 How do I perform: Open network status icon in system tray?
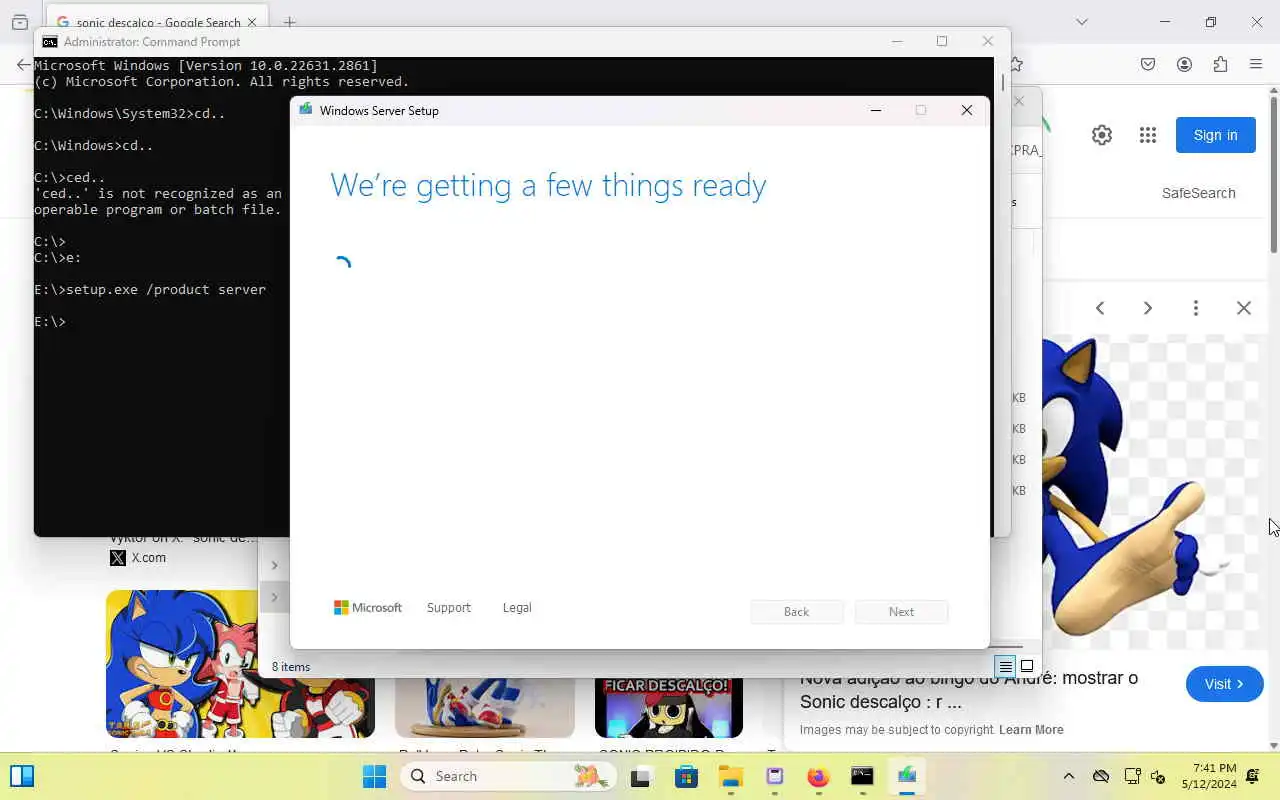coord(1132,776)
